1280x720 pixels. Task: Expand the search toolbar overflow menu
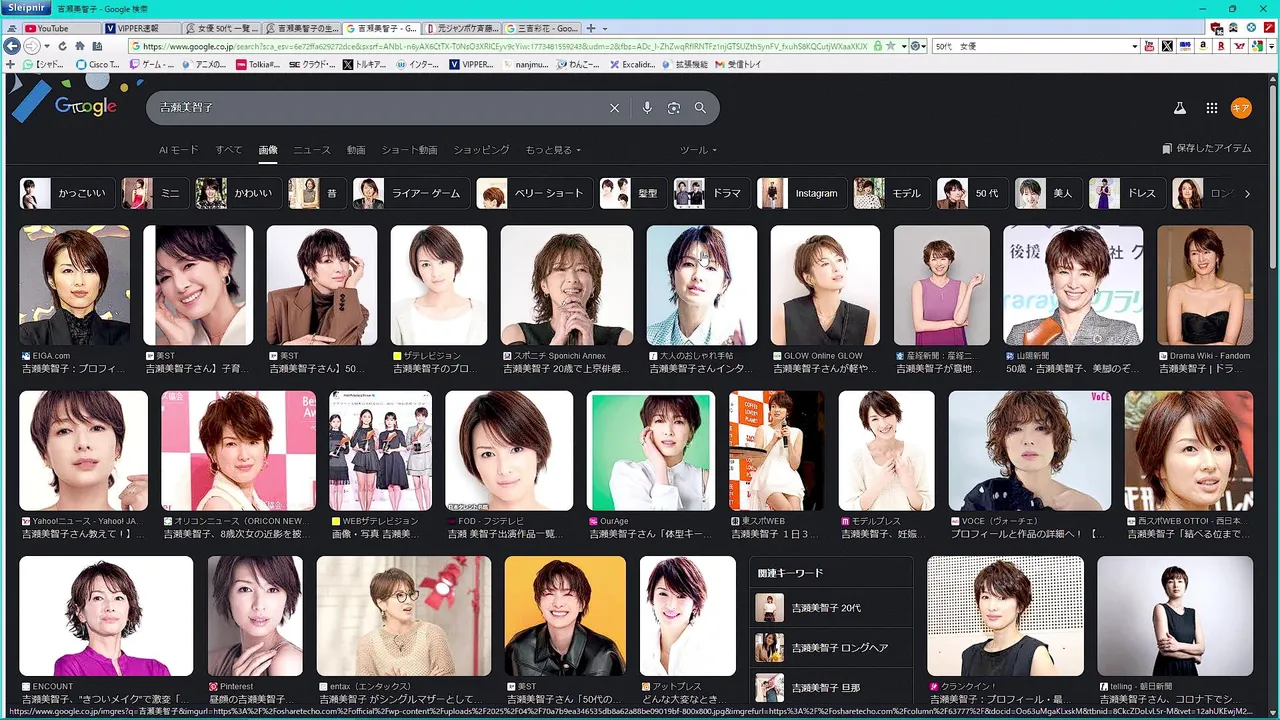[x=1272, y=46]
